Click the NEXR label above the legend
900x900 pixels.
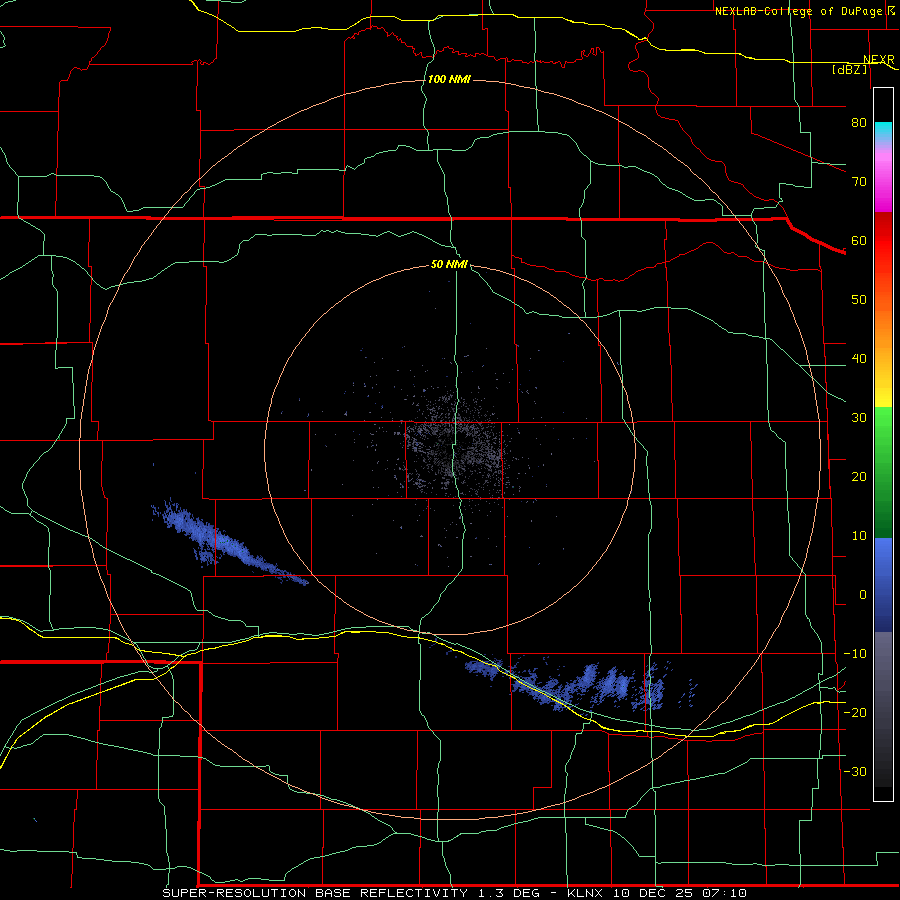878,60
